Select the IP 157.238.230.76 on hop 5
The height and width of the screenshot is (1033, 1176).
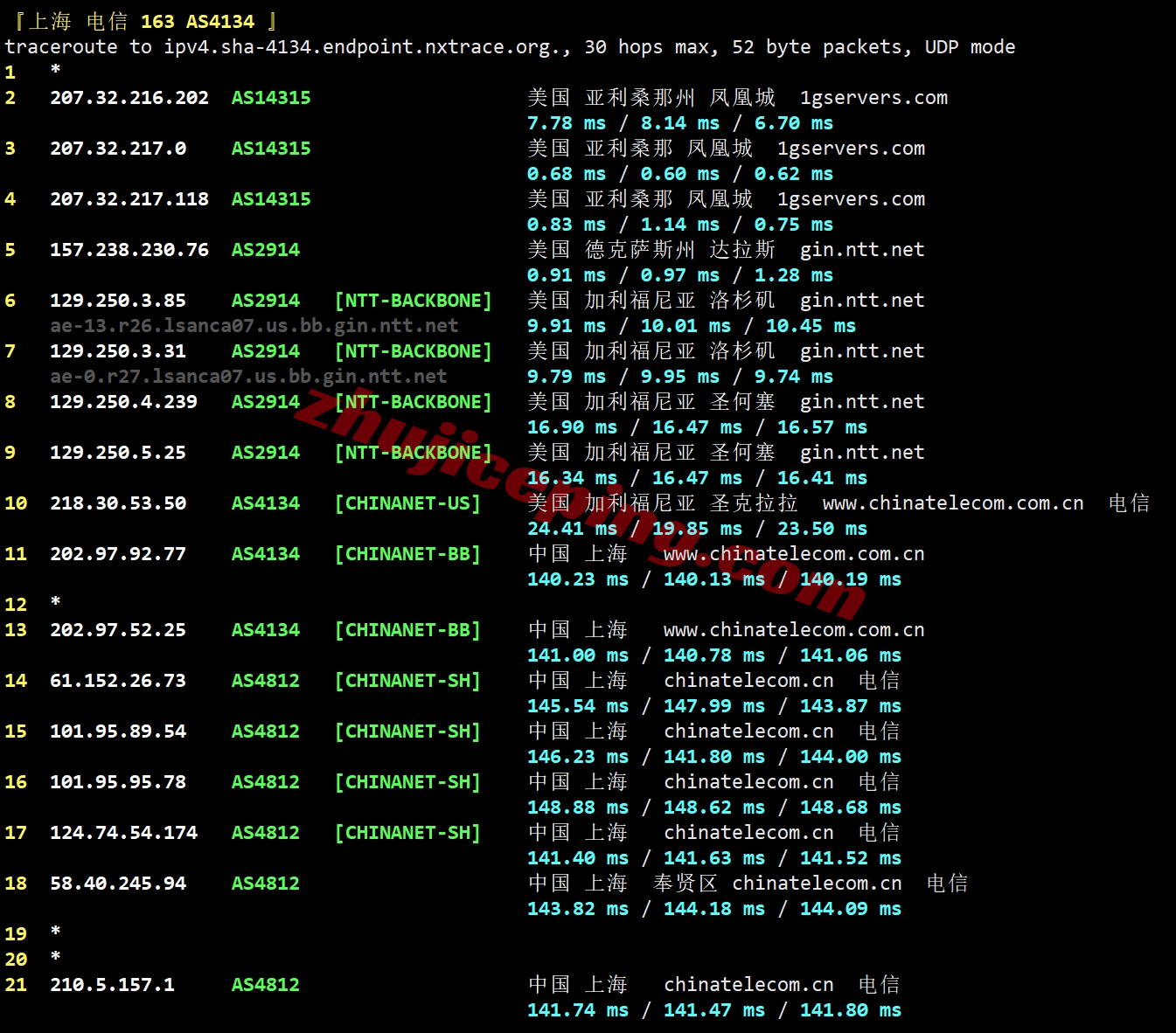coord(129,250)
